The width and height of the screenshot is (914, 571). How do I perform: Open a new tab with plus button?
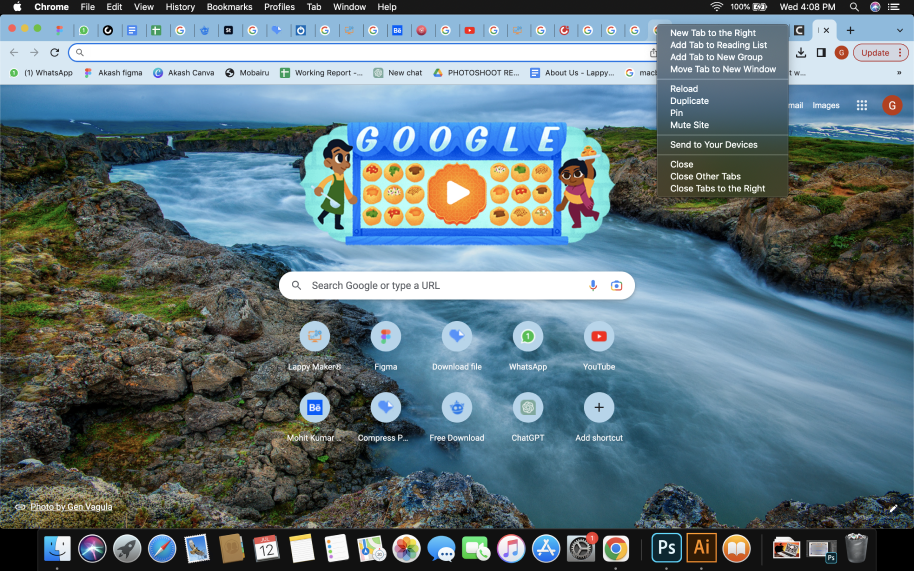click(x=850, y=30)
